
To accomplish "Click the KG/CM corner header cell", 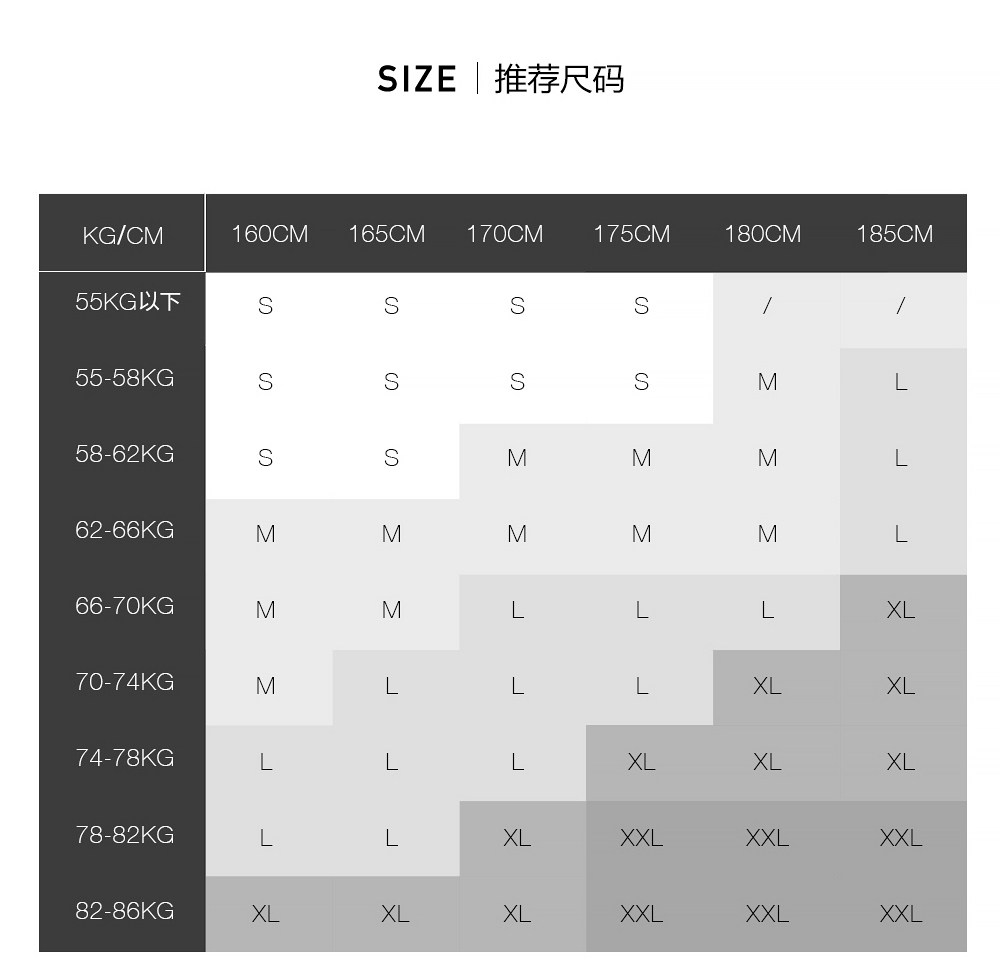I will (122, 236).
